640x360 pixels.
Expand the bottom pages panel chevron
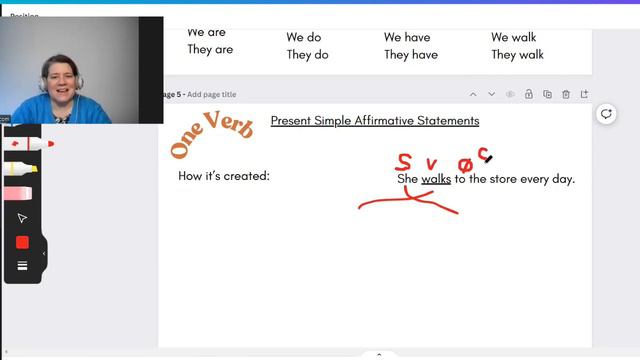pyautogui.click(x=379, y=355)
